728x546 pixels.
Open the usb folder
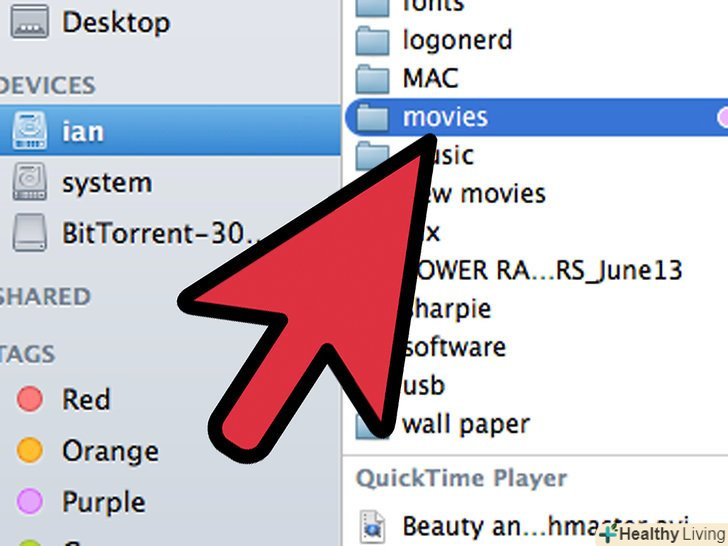424,386
